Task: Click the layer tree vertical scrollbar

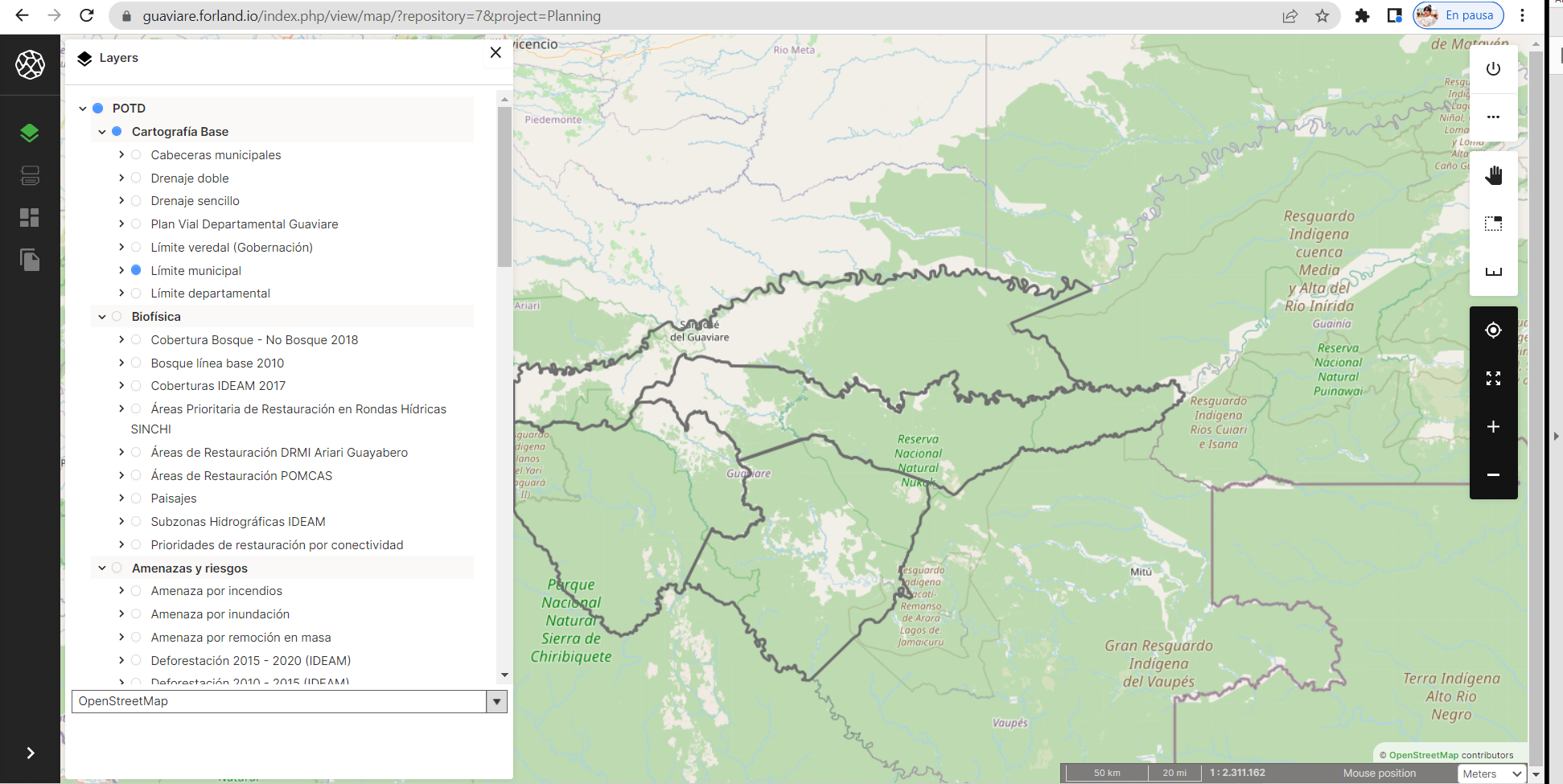Action: [x=504, y=187]
